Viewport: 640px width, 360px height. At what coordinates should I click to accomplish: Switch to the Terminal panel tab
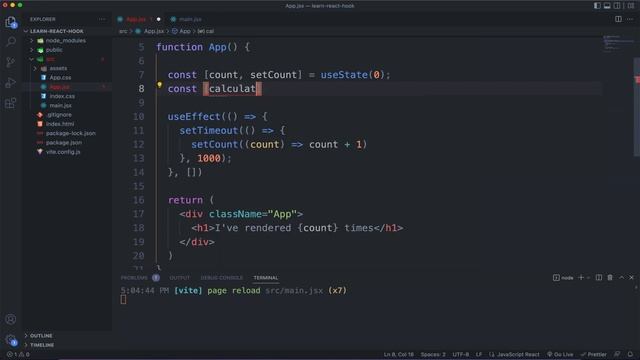(266, 278)
